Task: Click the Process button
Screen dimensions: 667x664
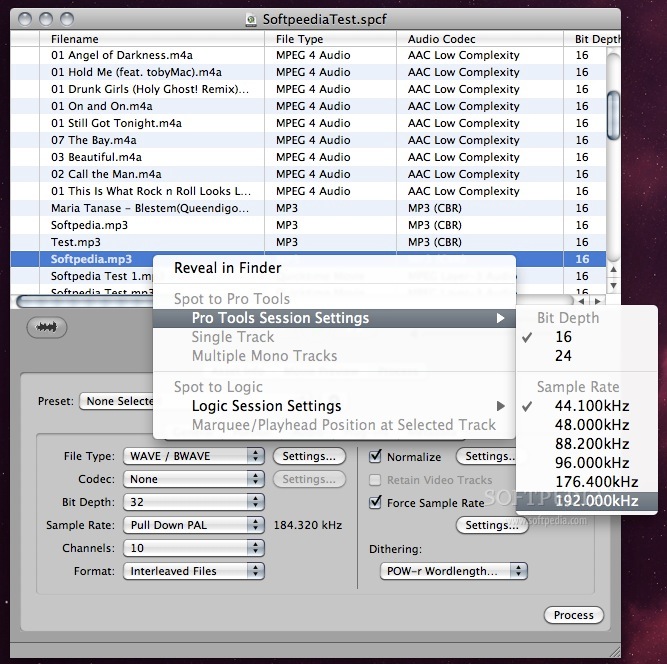Action: coord(573,615)
